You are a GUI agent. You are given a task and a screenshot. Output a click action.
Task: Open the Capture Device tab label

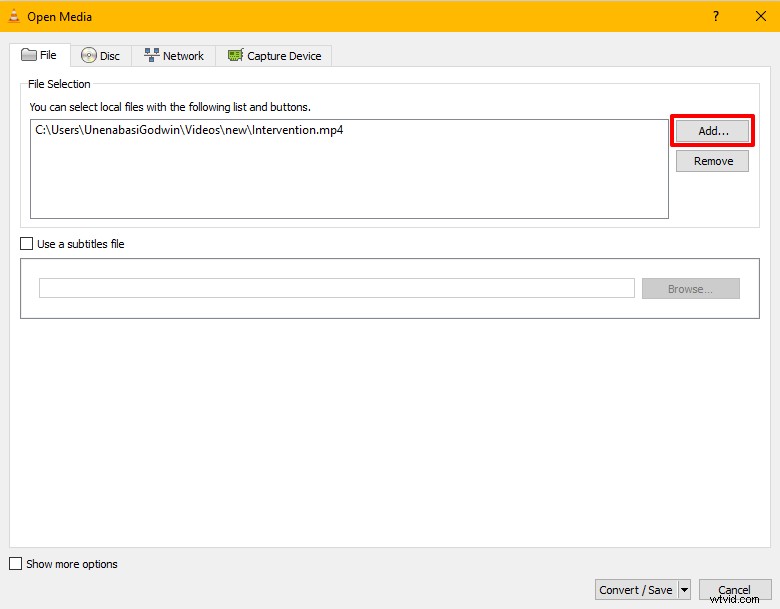(284, 56)
